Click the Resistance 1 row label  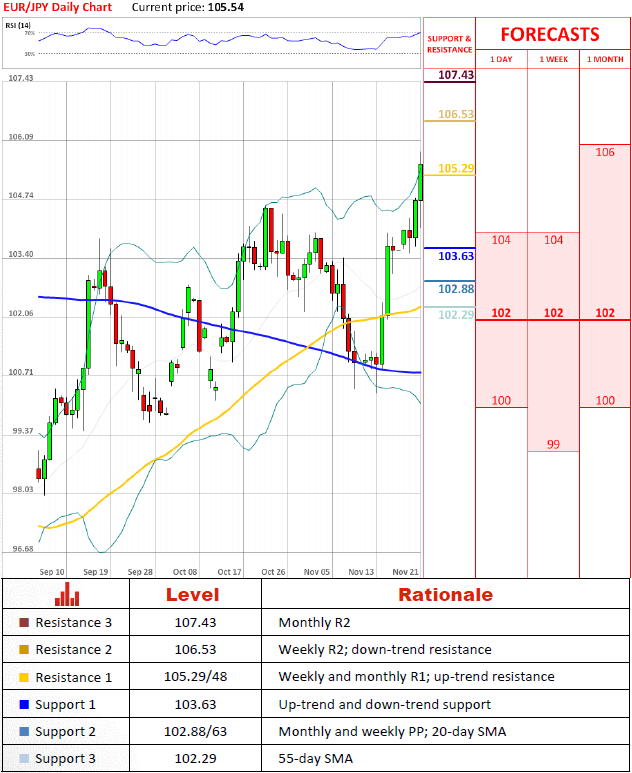click(73, 677)
